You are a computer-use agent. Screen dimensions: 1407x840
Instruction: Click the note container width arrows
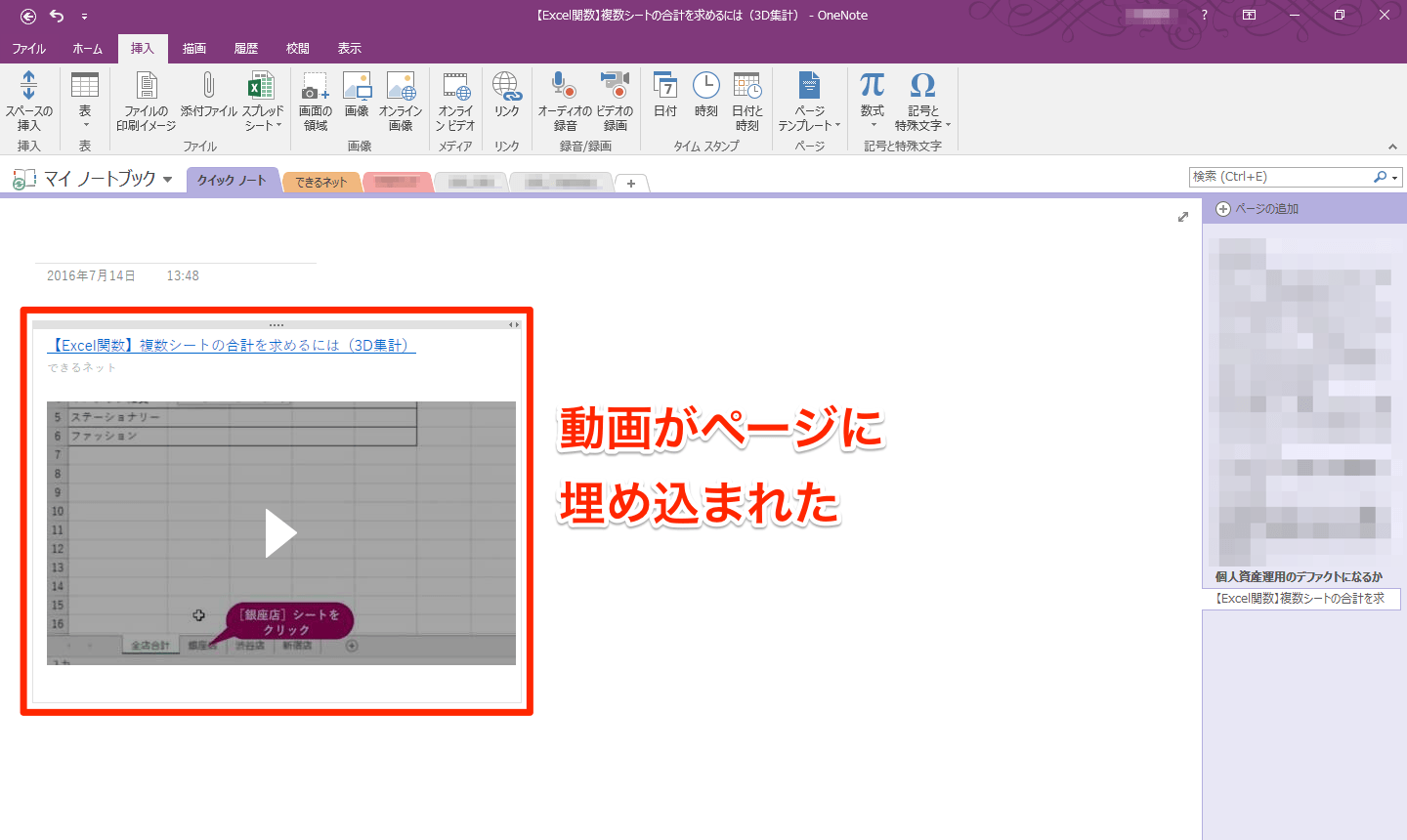(512, 325)
